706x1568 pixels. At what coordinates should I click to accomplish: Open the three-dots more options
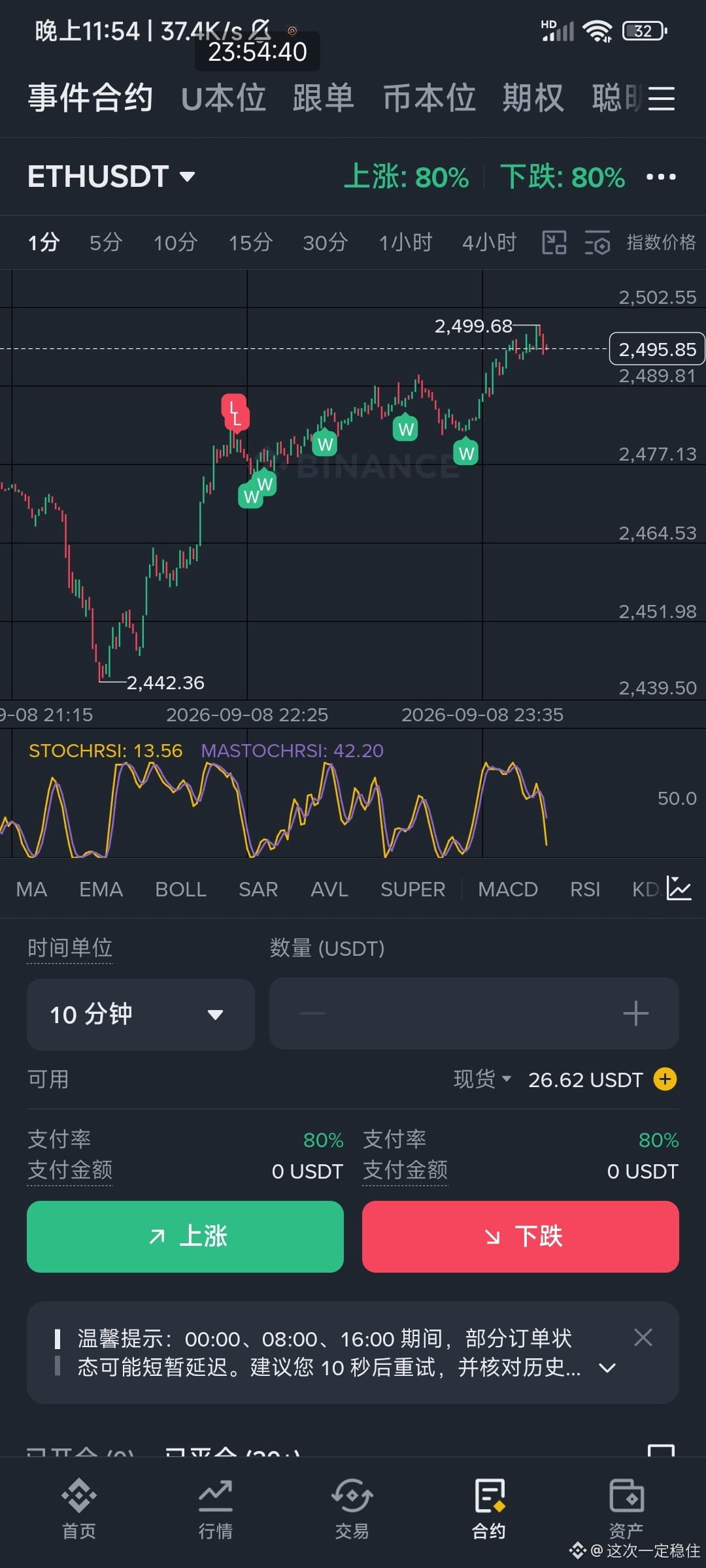(x=661, y=177)
